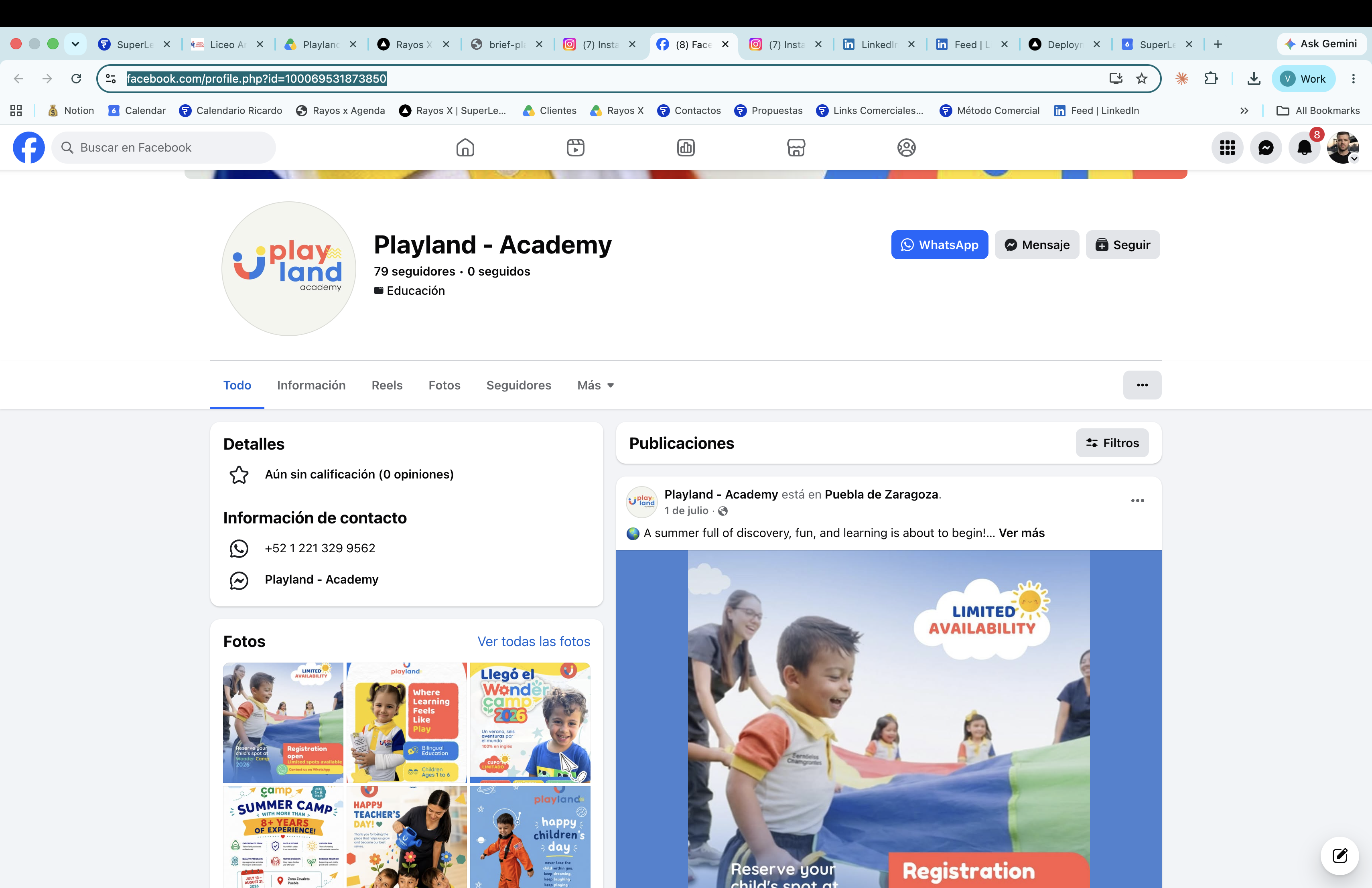Click the browser back arrow

coord(18,78)
